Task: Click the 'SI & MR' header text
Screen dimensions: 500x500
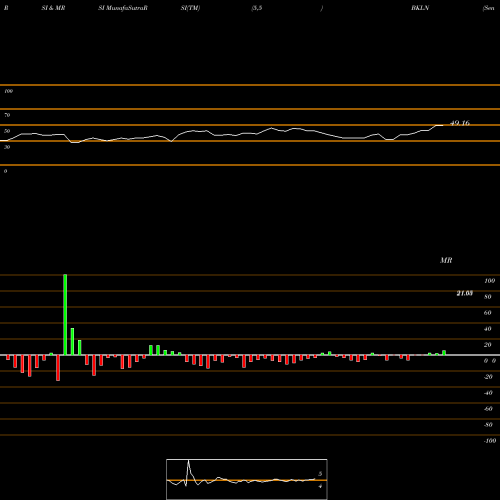Action: pyautogui.click(x=53, y=8)
